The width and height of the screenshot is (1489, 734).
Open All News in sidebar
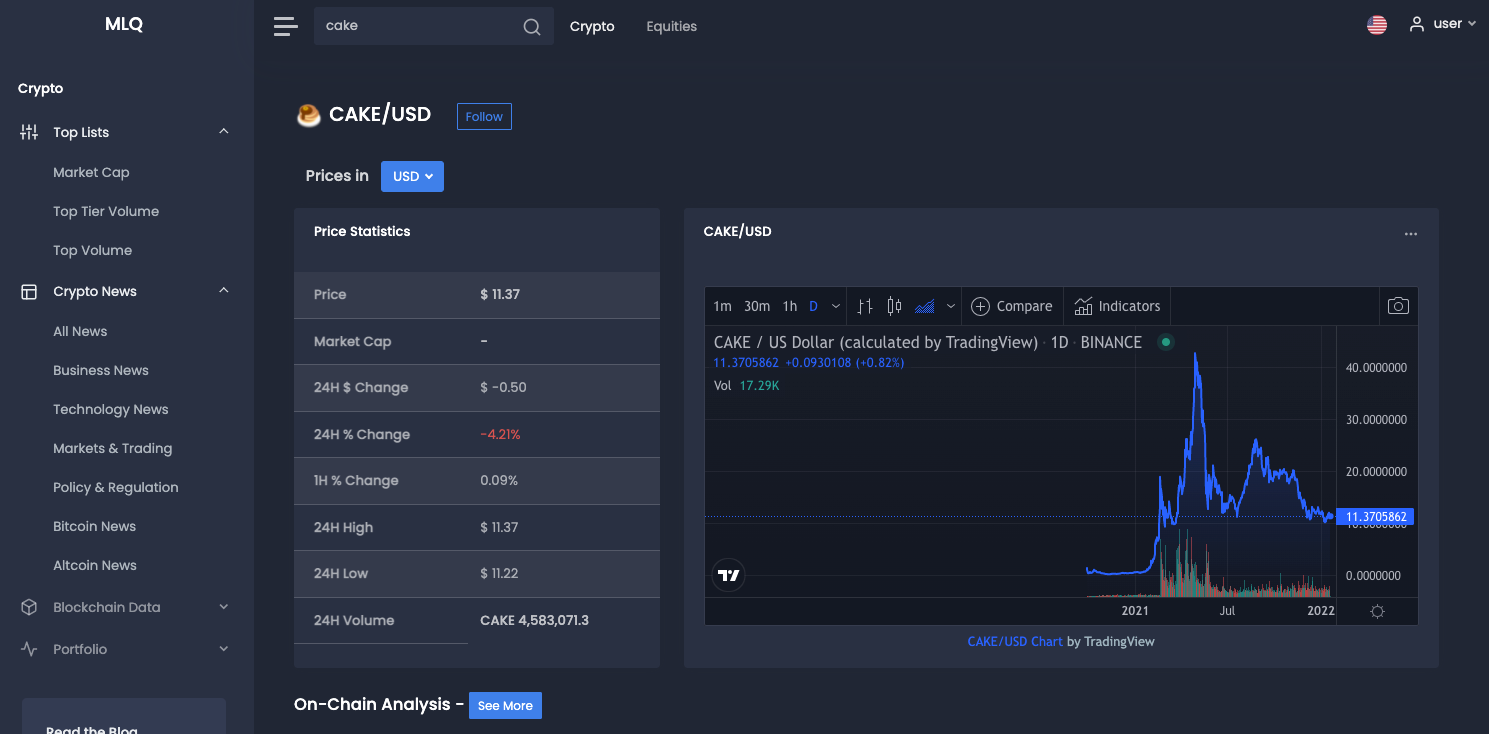click(x=80, y=331)
